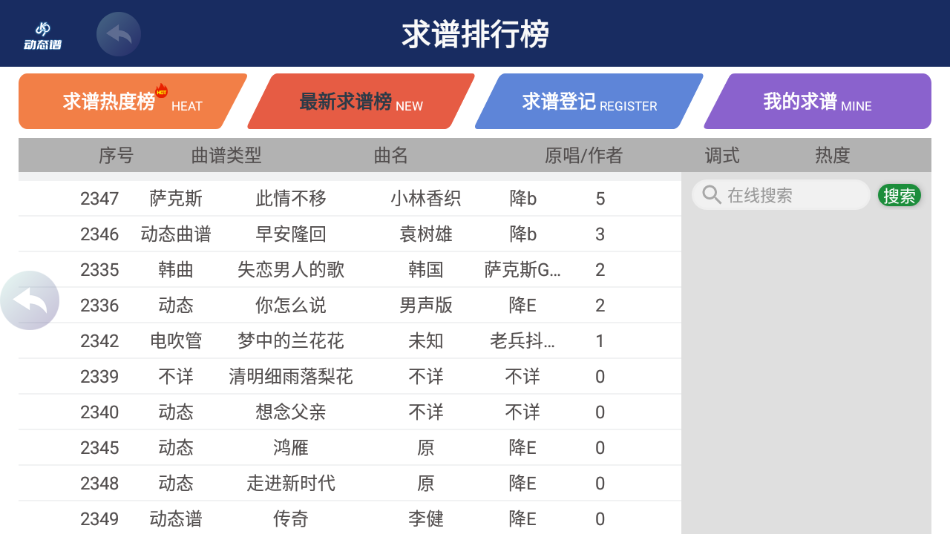Select the 鸿雁 request row
Screen dimensions: 950x534
[x=291, y=448]
